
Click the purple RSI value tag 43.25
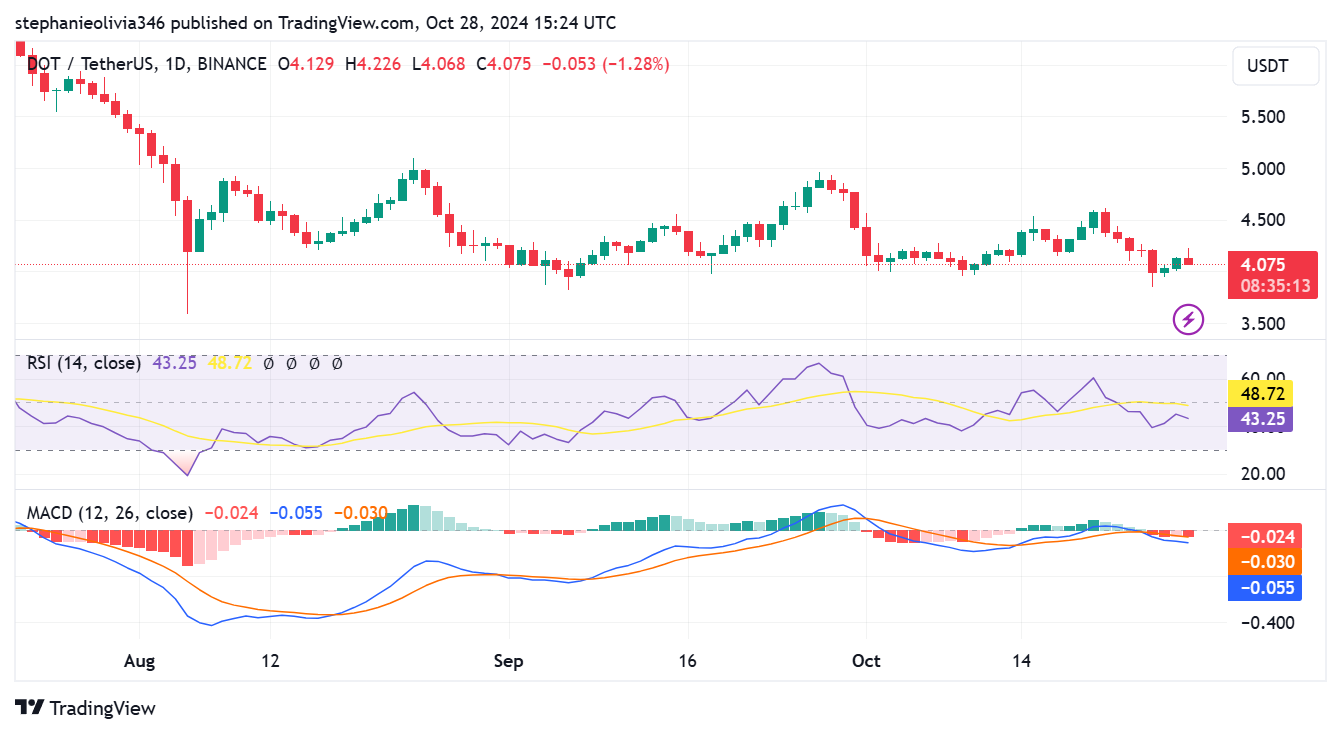(x=1261, y=419)
